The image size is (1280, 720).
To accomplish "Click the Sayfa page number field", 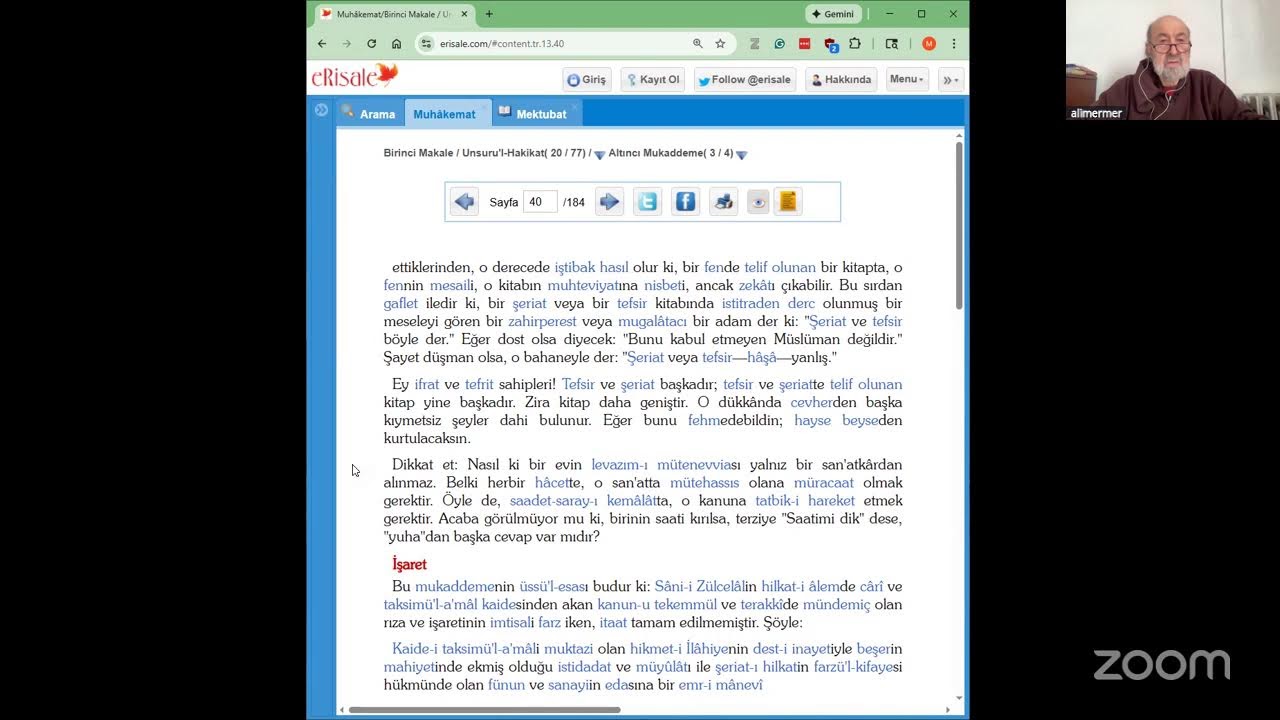I will [x=540, y=202].
